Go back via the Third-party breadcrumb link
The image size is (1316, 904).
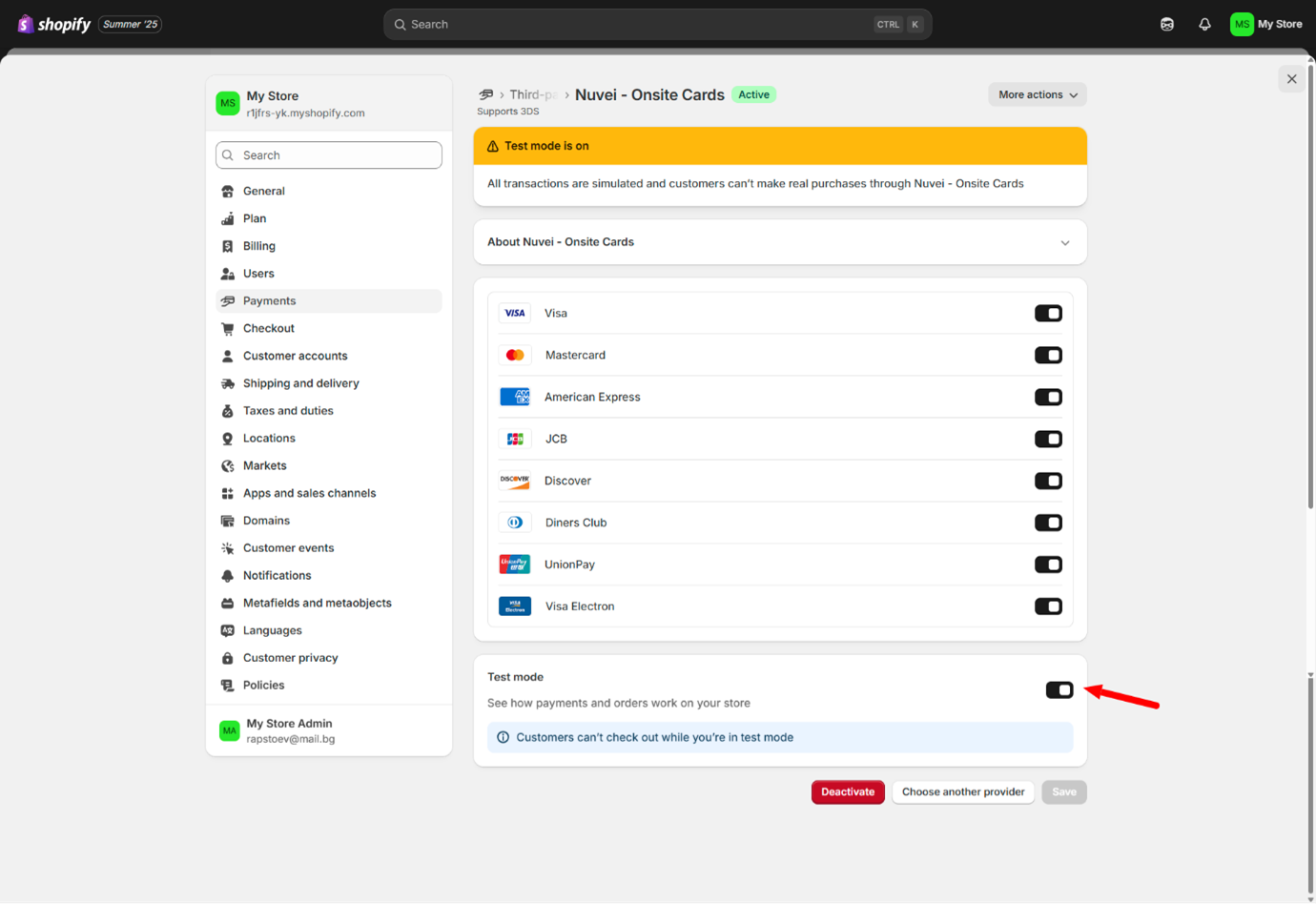[x=533, y=94]
